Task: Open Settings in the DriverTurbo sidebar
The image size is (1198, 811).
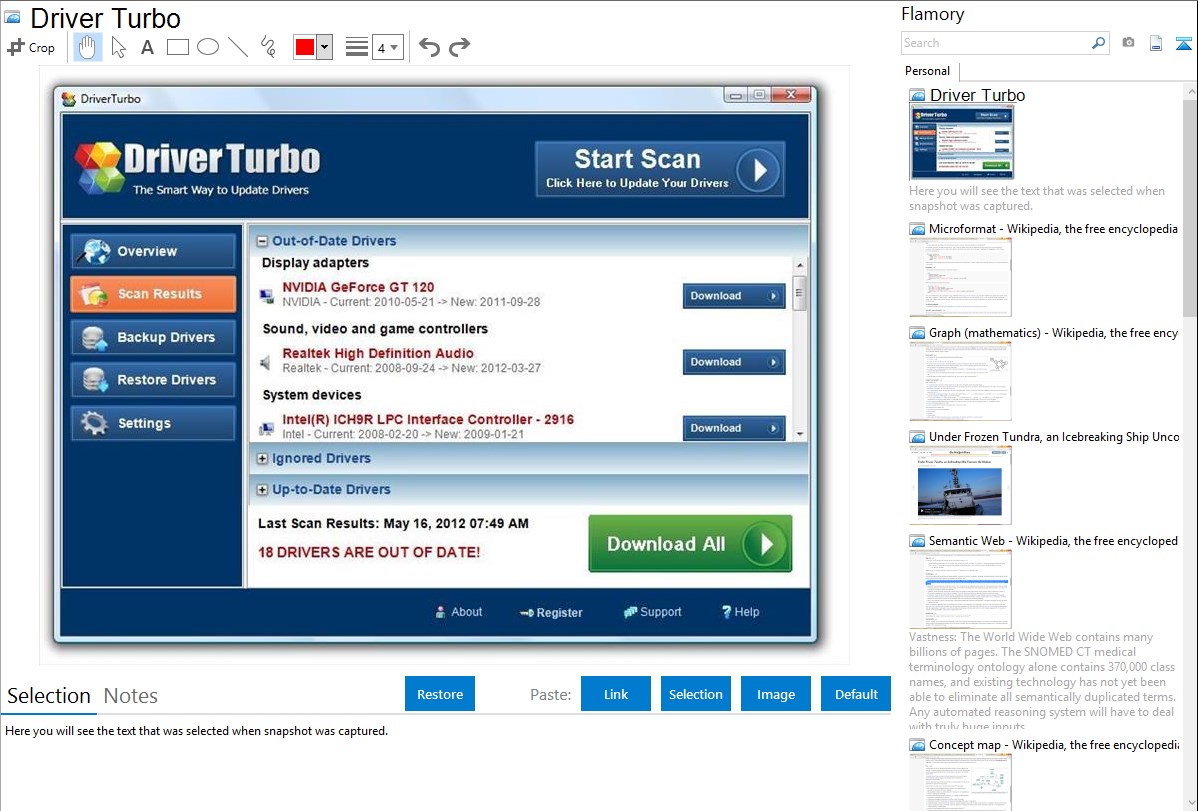Action: [x=153, y=423]
